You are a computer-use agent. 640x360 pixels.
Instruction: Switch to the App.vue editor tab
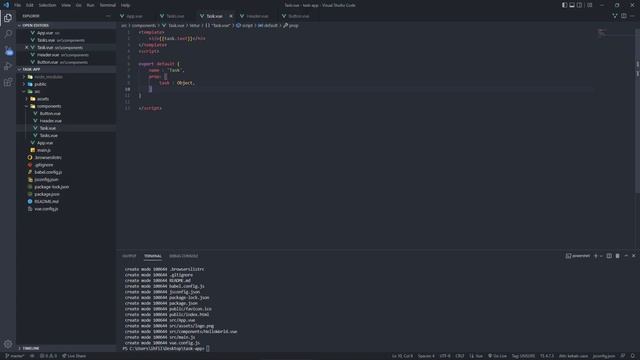tap(134, 16)
